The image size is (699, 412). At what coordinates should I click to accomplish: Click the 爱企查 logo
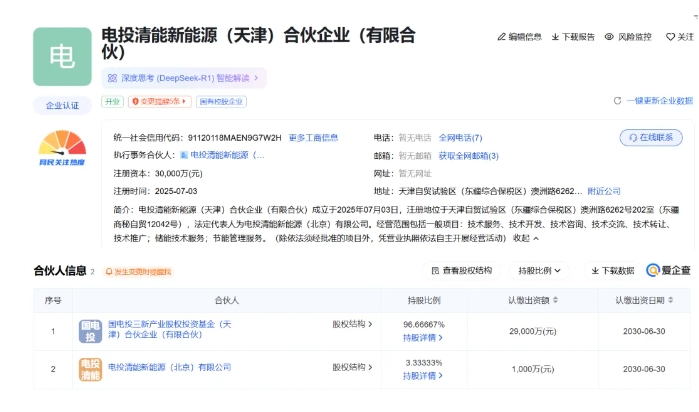668,270
